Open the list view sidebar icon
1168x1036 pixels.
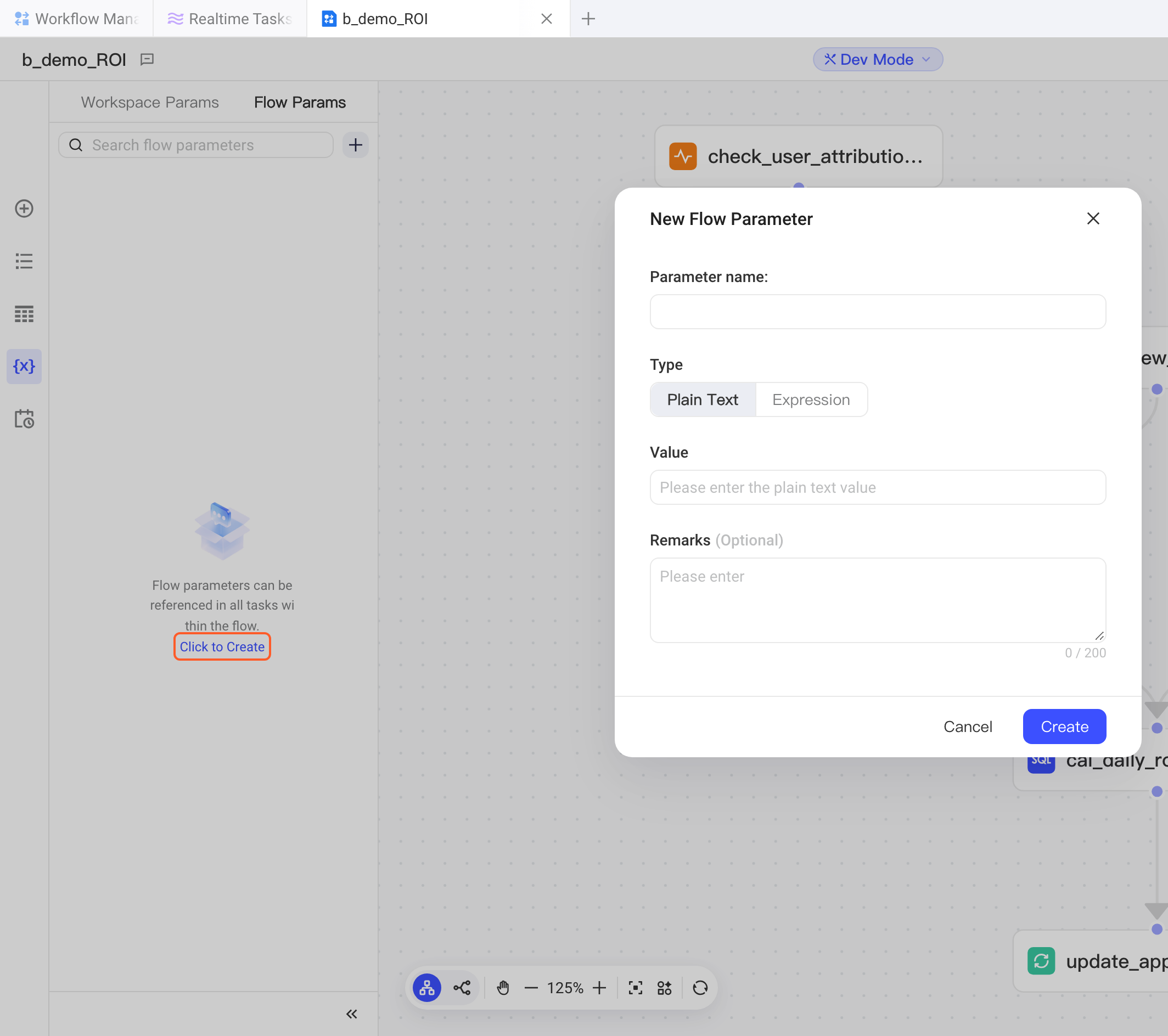(24, 261)
